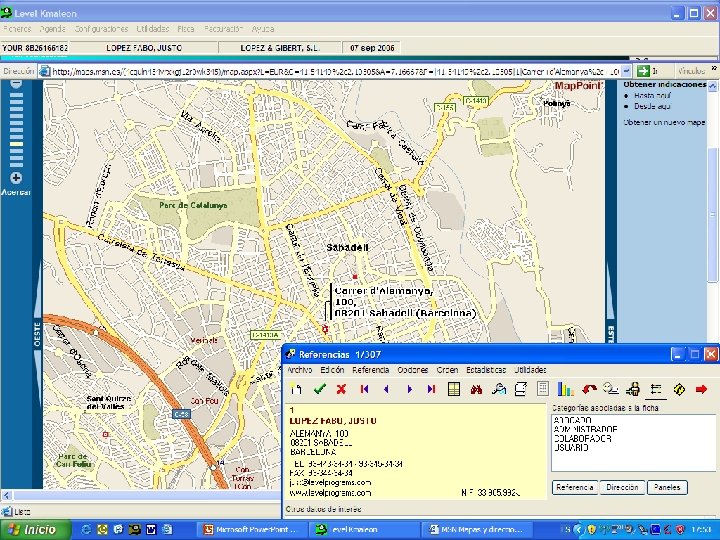Screen dimensions: 720x540
Task: Zoom in using the map plus button
Action: point(17,178)
